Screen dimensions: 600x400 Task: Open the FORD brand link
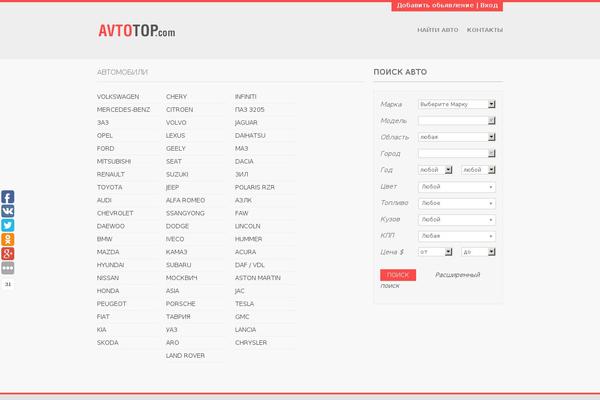(105, 149)
